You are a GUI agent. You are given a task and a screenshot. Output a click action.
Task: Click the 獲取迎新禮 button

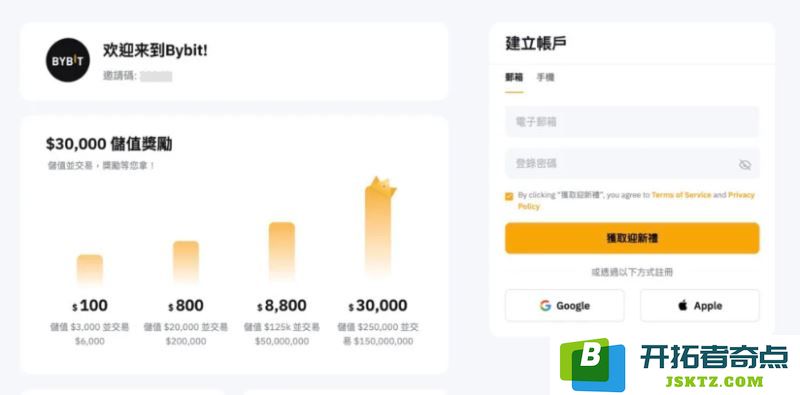[632, 238]
